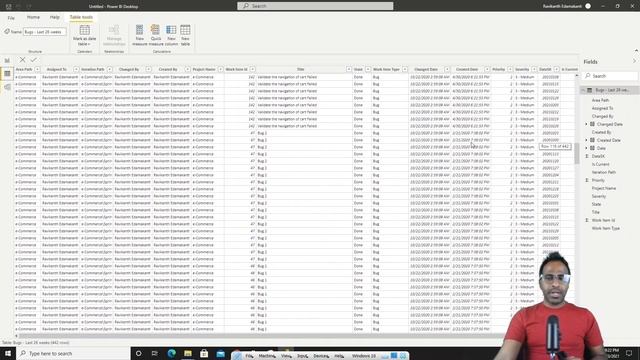Open the Area Path column filter dropdown
640x360 pixels.
click(x=37, y=69)
